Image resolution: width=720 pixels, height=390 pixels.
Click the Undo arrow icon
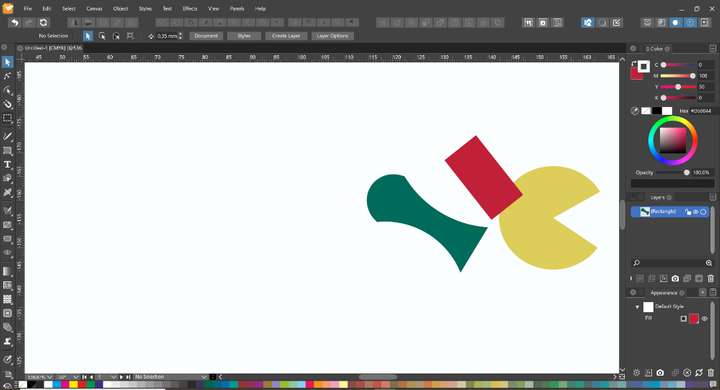coord(14,23)
